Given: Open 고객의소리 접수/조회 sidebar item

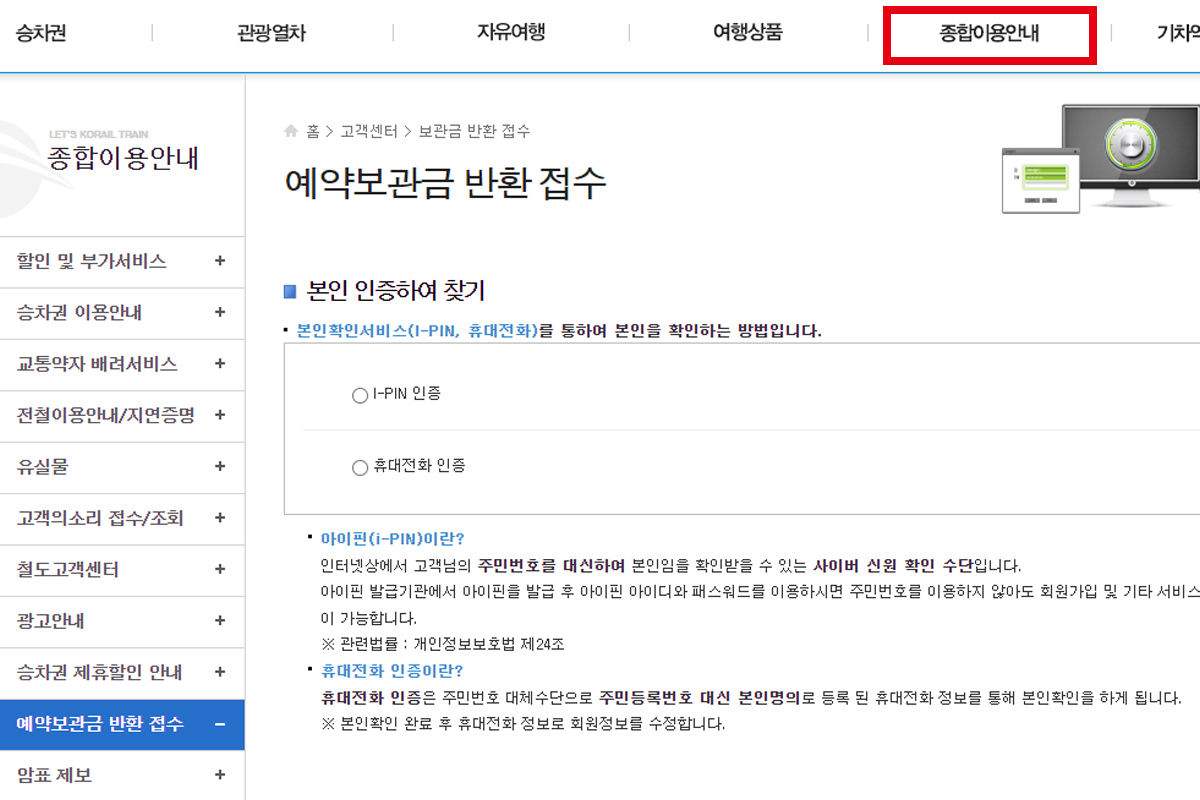Looking at the screenshot, I should coord(100,518).
